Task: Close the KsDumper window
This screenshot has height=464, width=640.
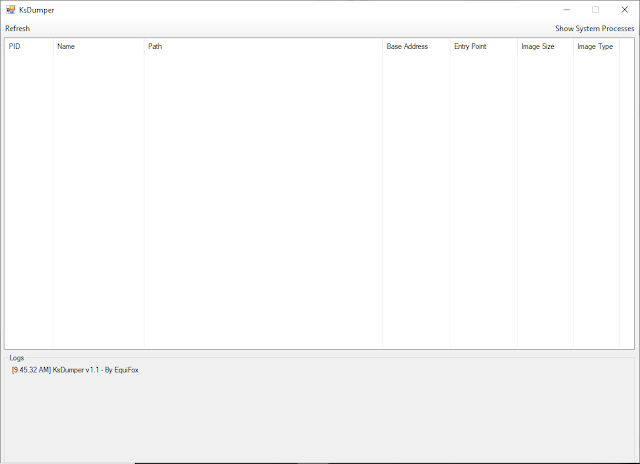Action: click(x=624, y=10)
